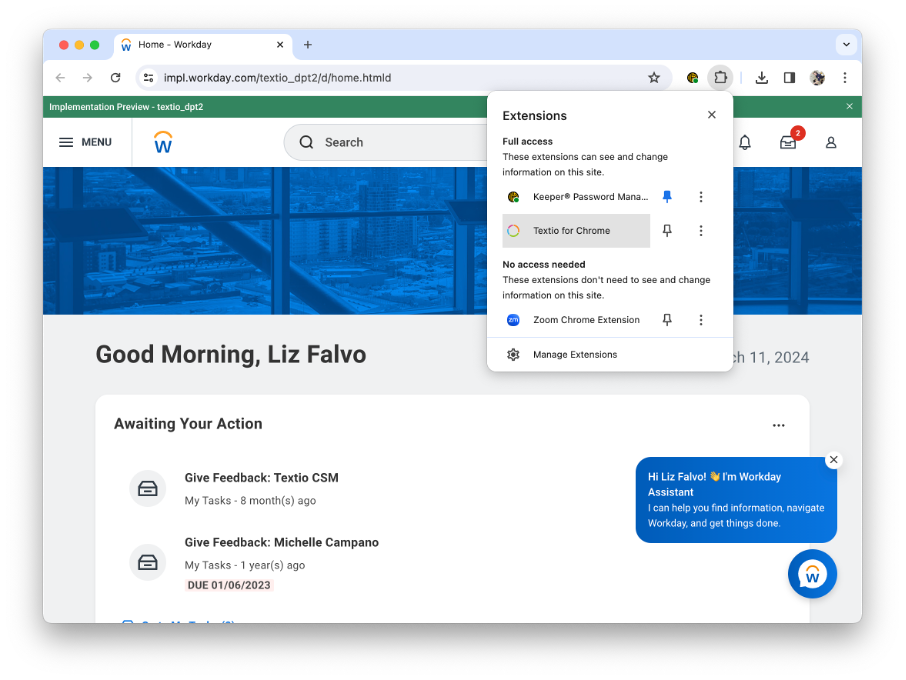Open Chrome downloads icon
Viewport: 906px width, 680px height.
762,78
